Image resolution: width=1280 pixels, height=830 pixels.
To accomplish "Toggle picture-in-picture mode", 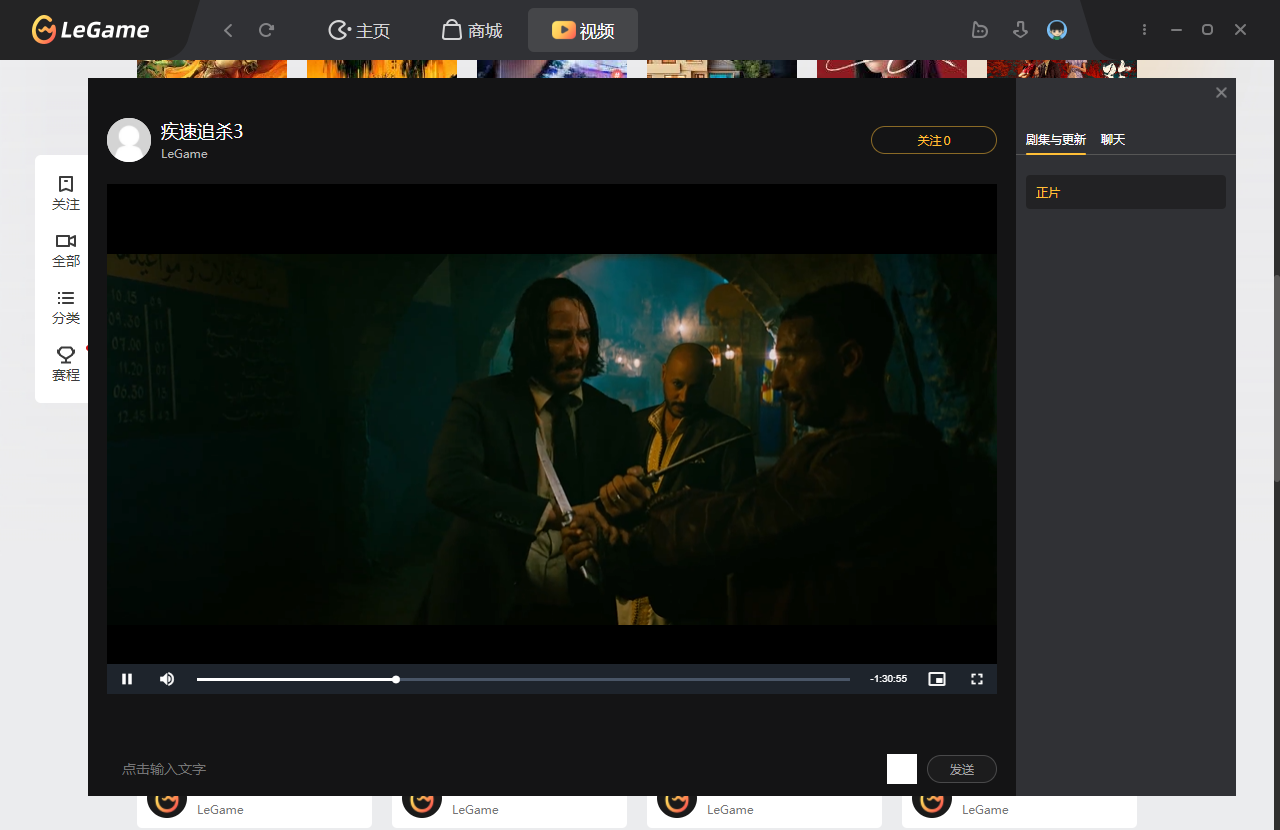I will click(936, 679).
